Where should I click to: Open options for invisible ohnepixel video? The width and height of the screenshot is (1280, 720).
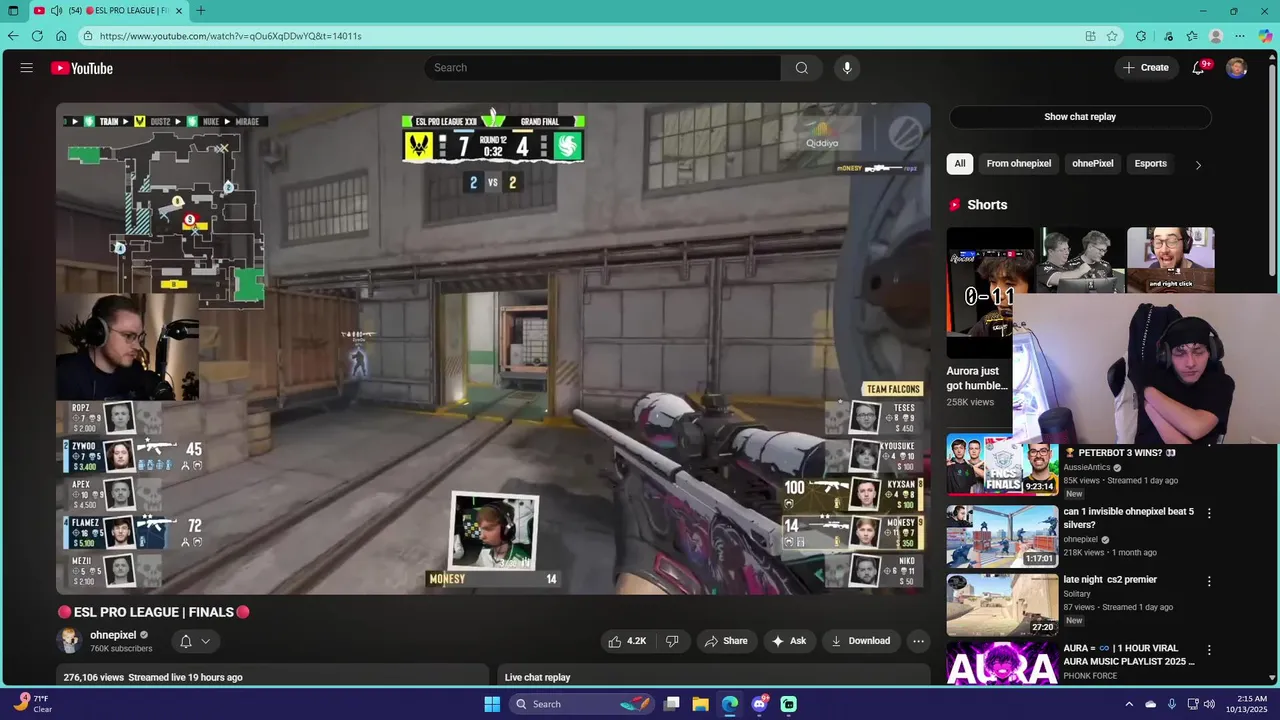[x=1209, y=513]
